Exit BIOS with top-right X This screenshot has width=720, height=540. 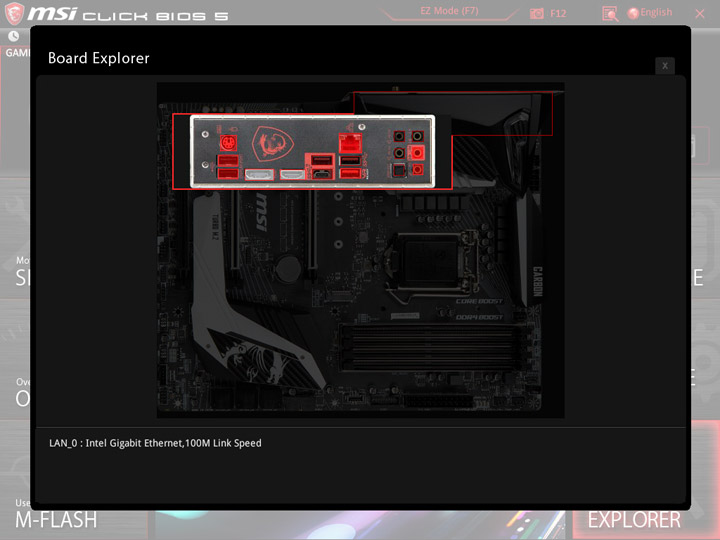tap(700, 14)
